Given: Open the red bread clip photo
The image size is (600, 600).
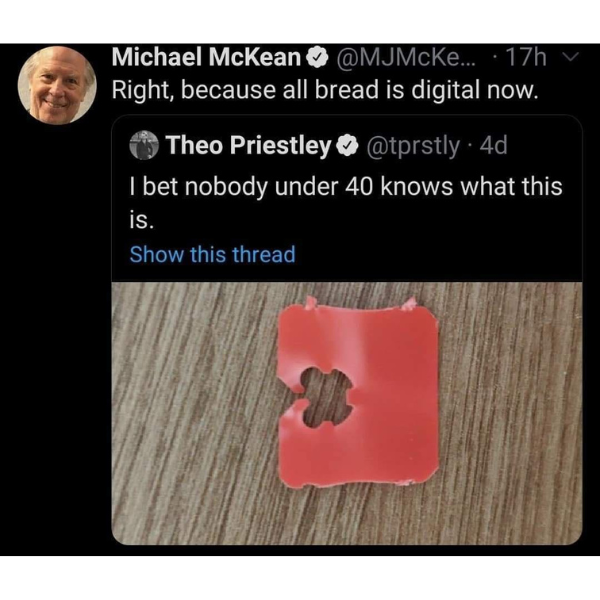Looking at the screenshot, I should coord(347,413).
